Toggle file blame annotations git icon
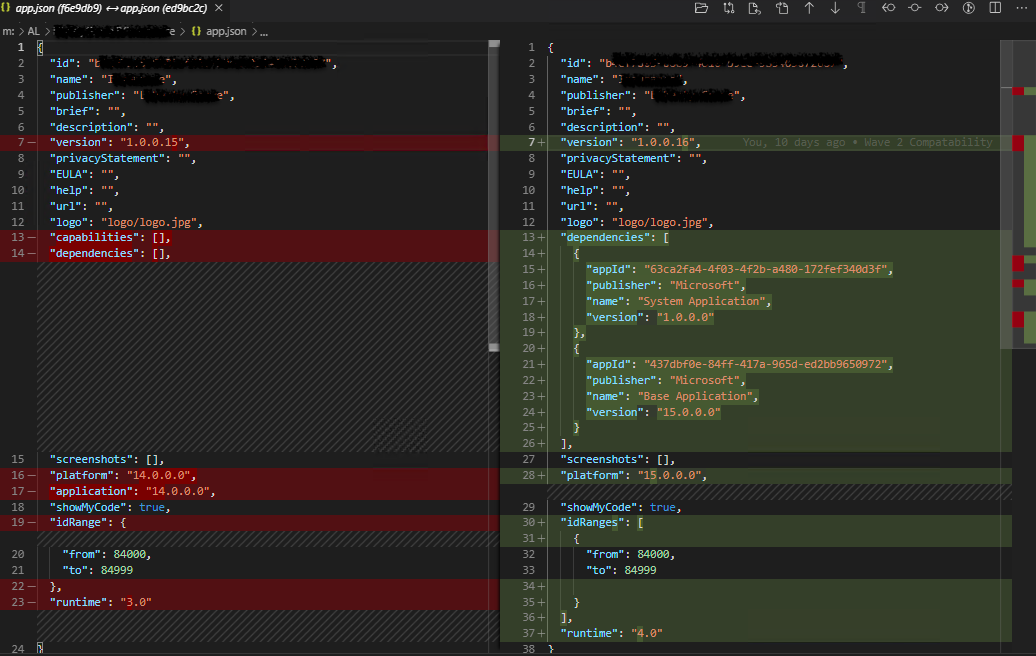The image size is (1036, 656). click(969, 8)
